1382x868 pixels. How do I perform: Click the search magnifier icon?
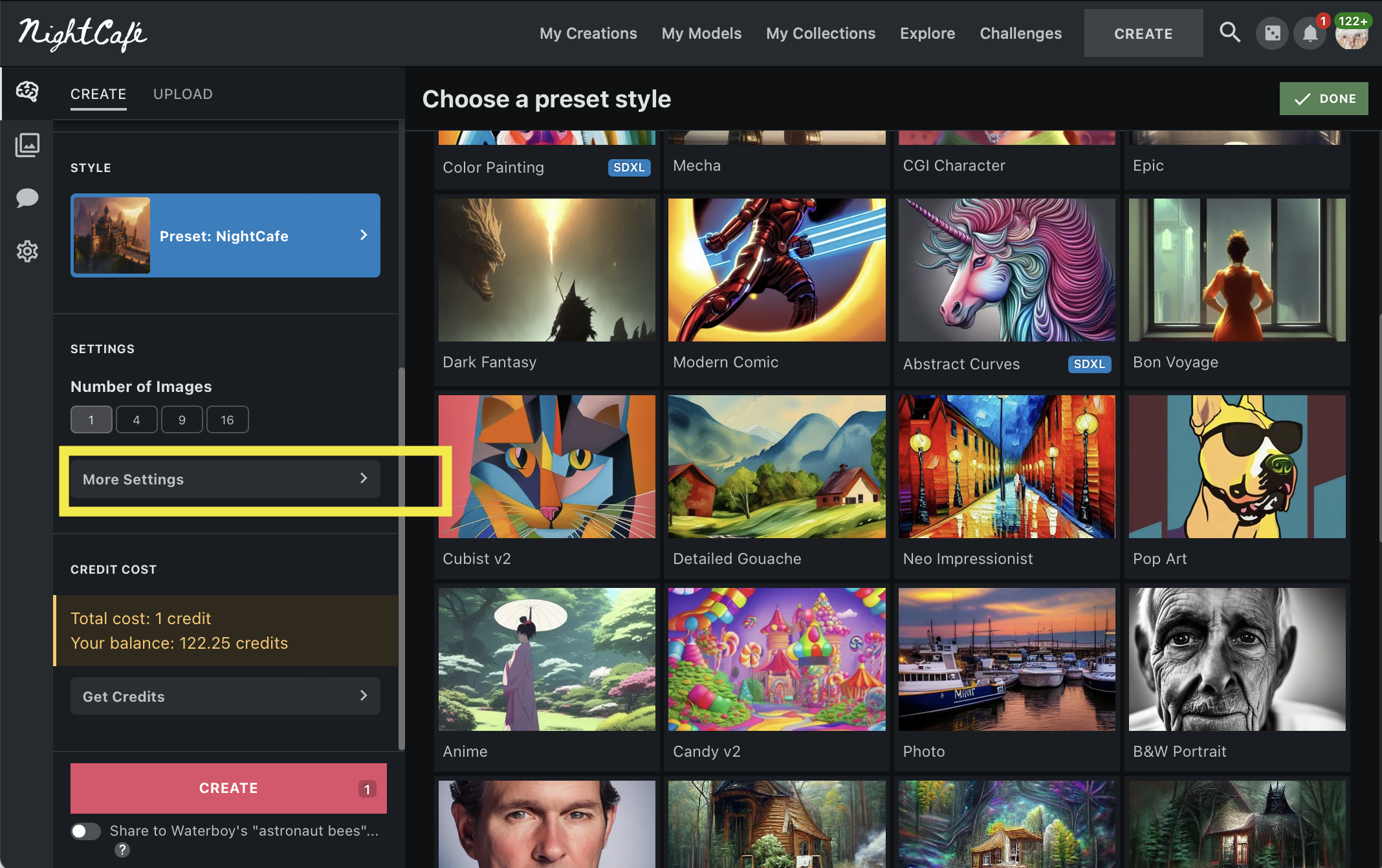[1229, 33]
